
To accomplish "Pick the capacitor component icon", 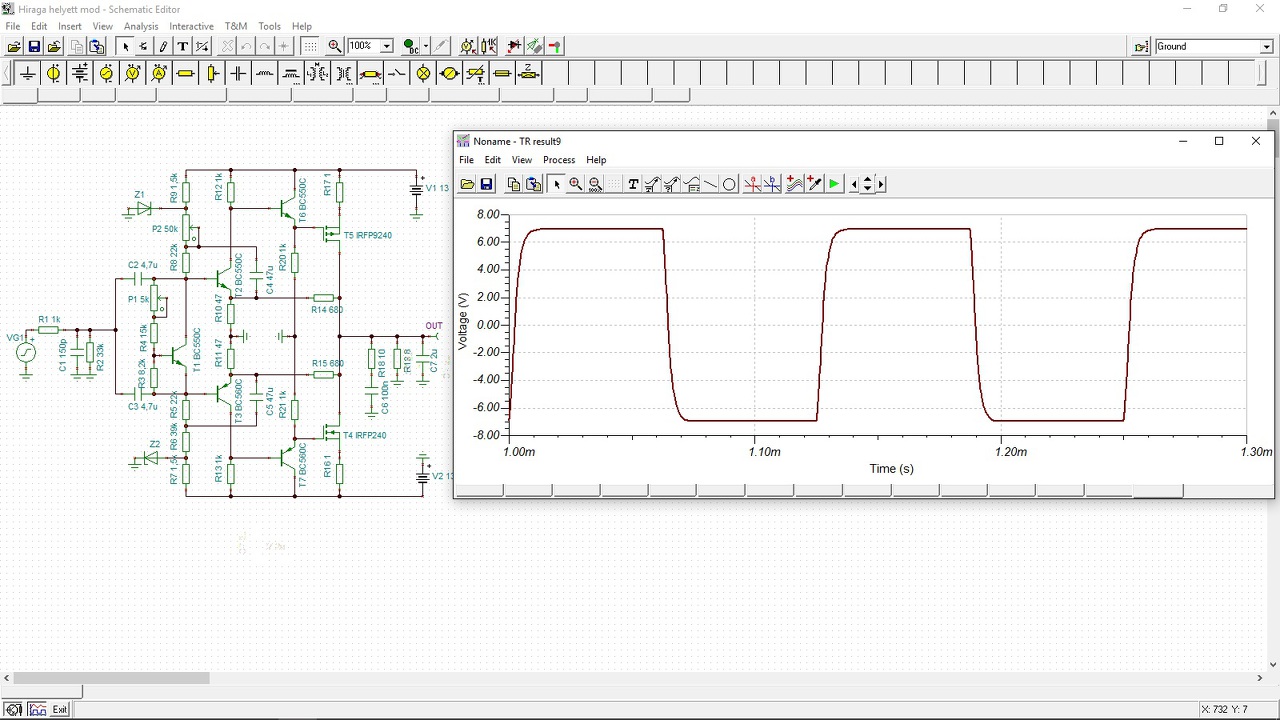I will tap(238, 73).
